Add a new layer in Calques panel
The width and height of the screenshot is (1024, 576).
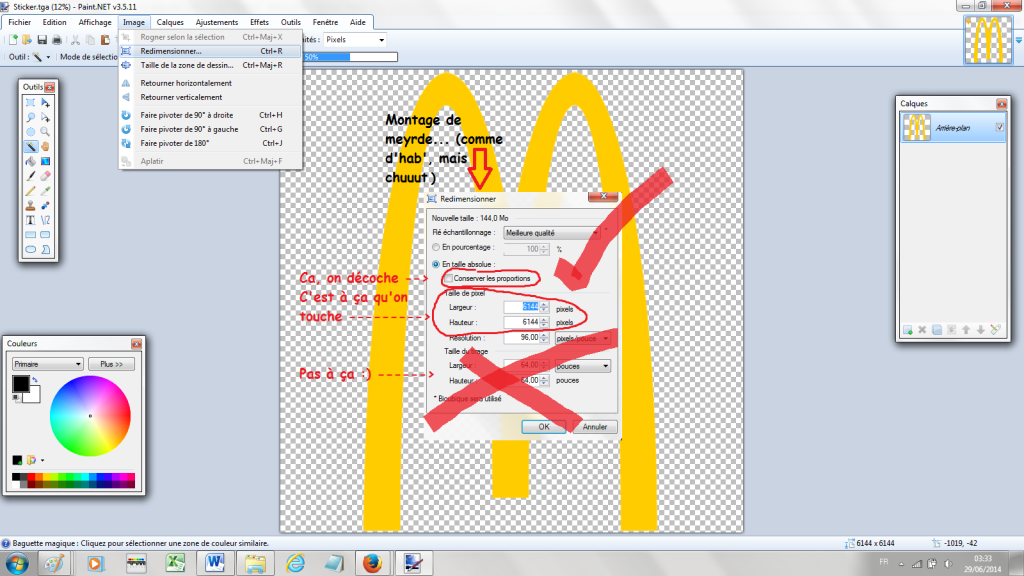coord(908,330)
